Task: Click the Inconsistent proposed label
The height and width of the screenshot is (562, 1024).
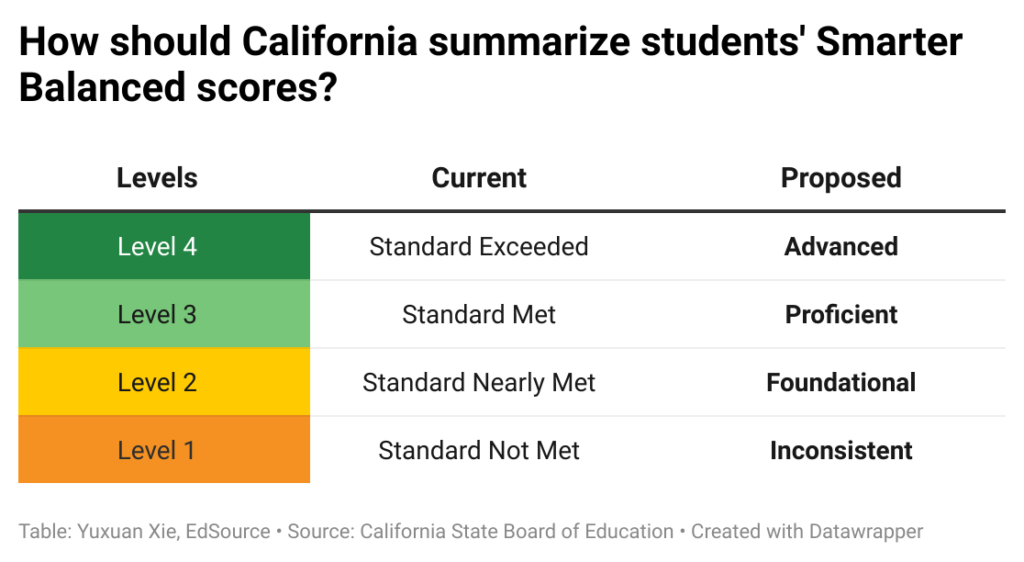Action: click(841, 450)
